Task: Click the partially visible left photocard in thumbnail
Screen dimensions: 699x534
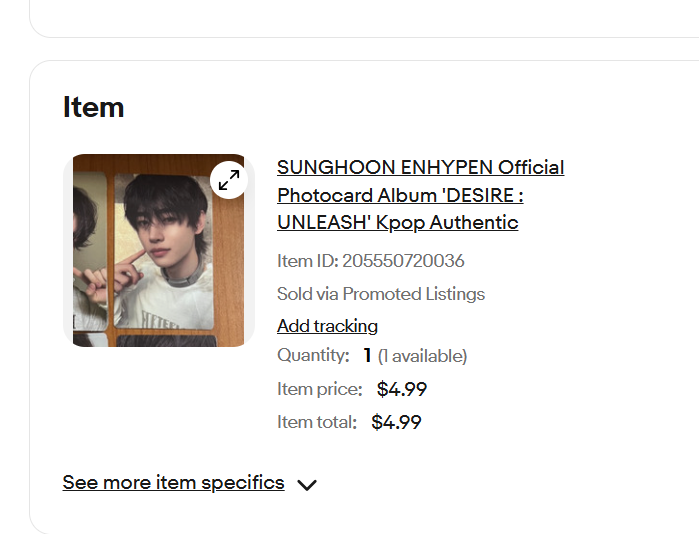Action: click(90, 252)
